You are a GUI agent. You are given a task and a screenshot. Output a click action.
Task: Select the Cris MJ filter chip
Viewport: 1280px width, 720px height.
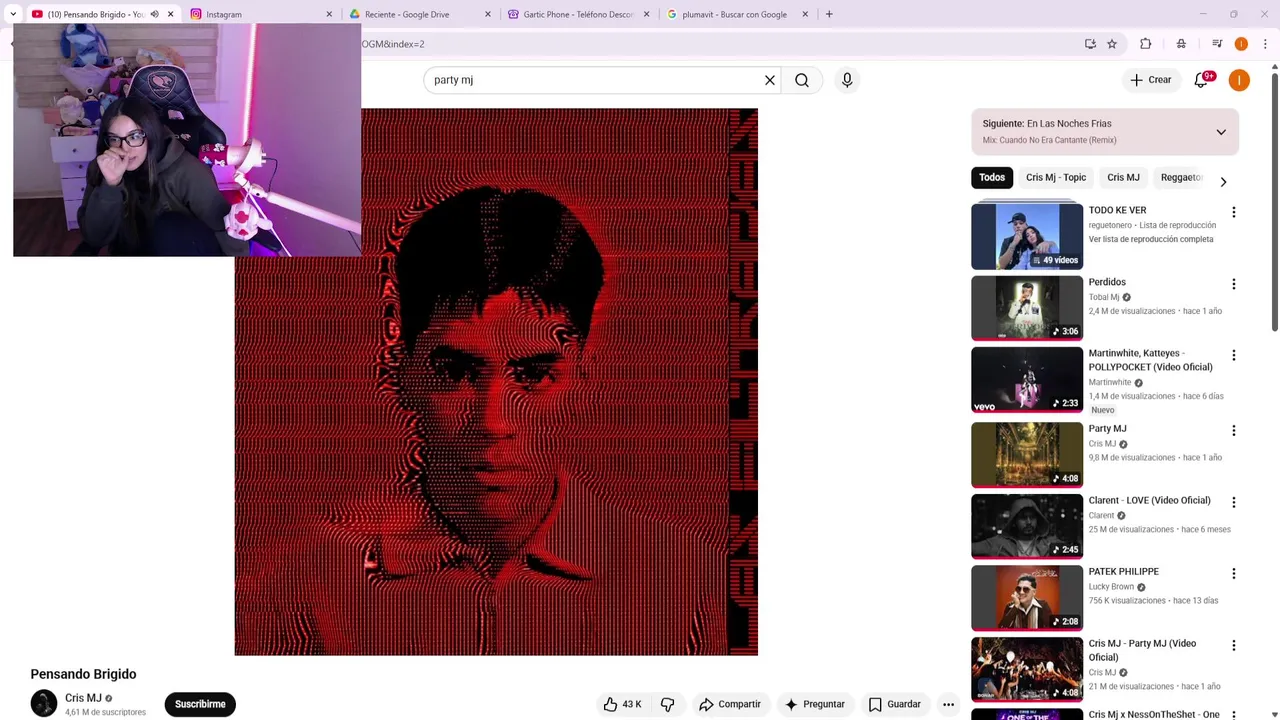pyautogui.click(x=1123, y=177)
